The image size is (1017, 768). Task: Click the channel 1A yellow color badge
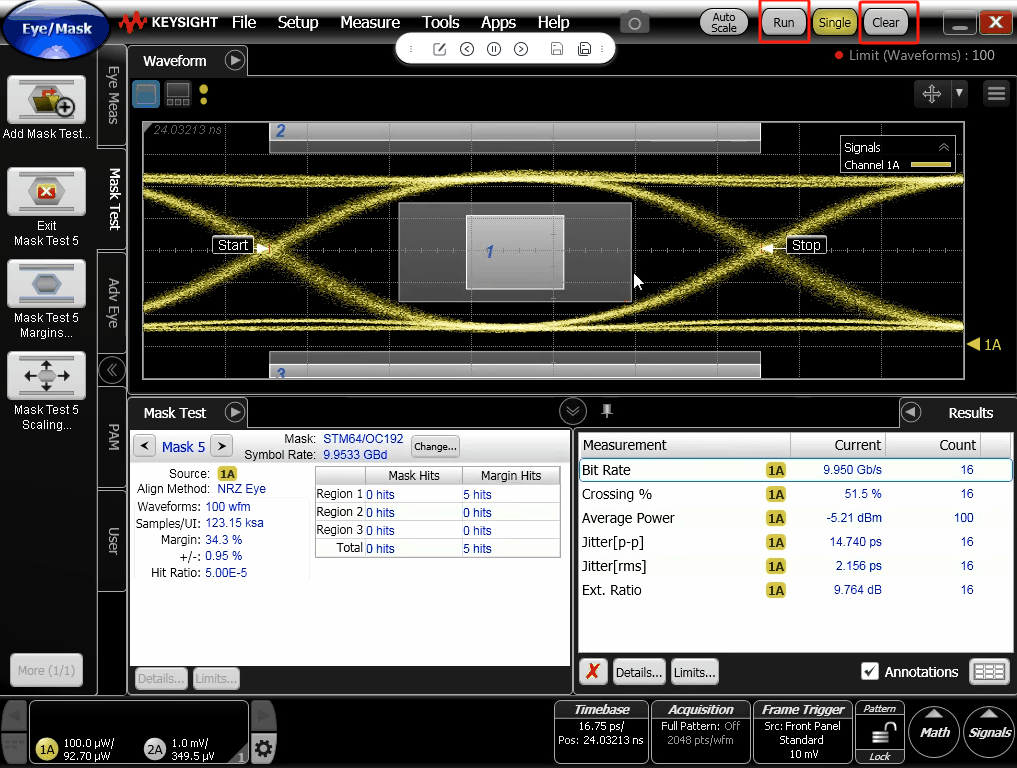46,749
